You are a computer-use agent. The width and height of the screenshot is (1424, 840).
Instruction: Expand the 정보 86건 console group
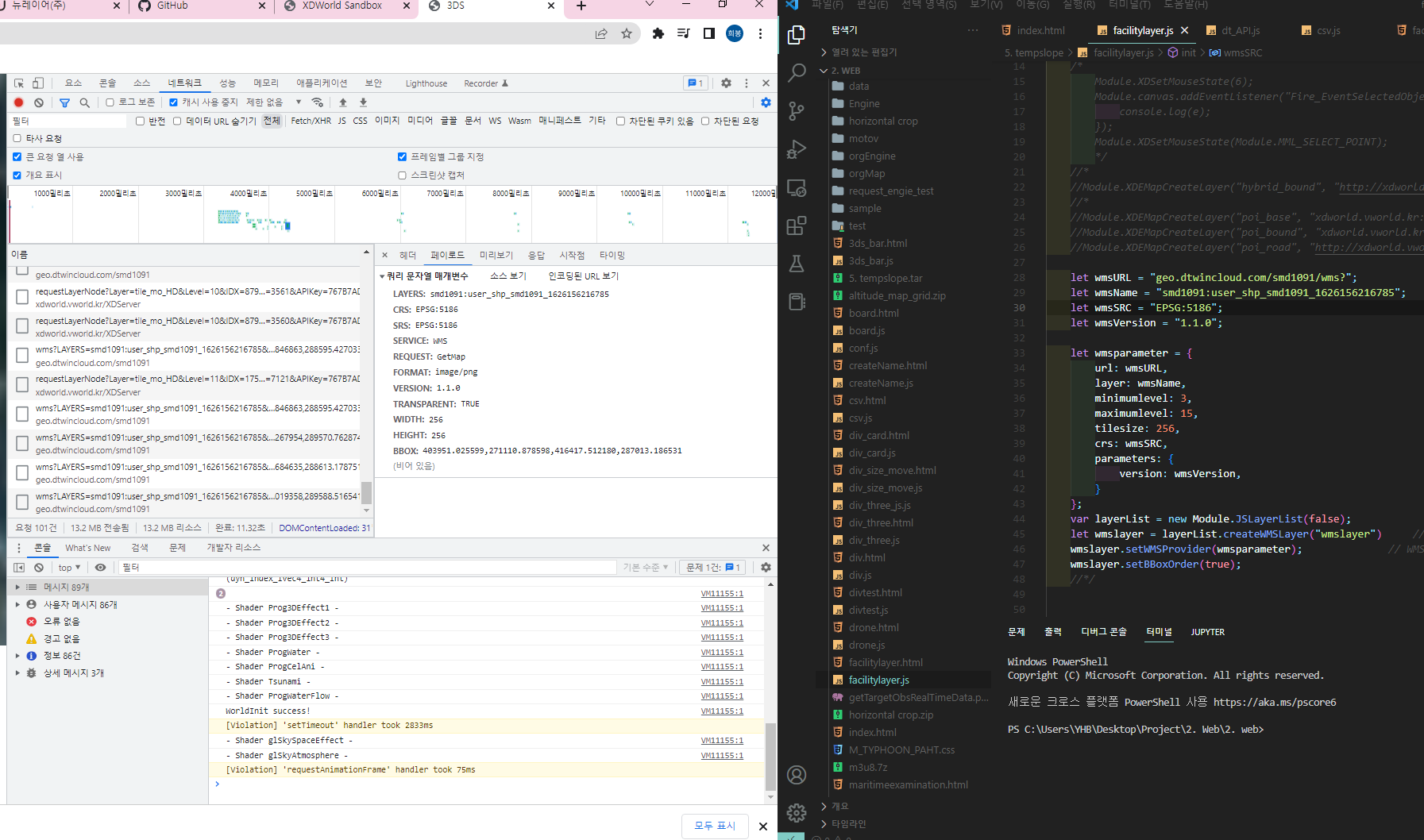17,655
